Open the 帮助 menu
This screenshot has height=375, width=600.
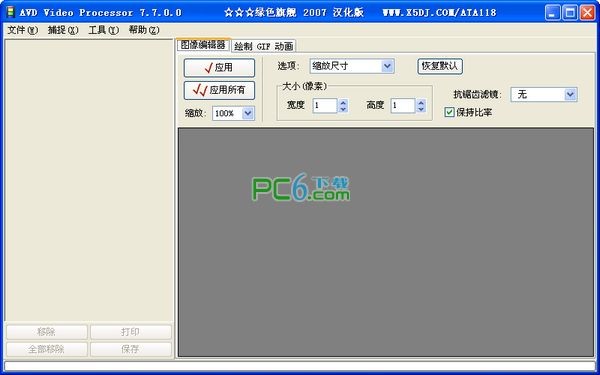144,30
